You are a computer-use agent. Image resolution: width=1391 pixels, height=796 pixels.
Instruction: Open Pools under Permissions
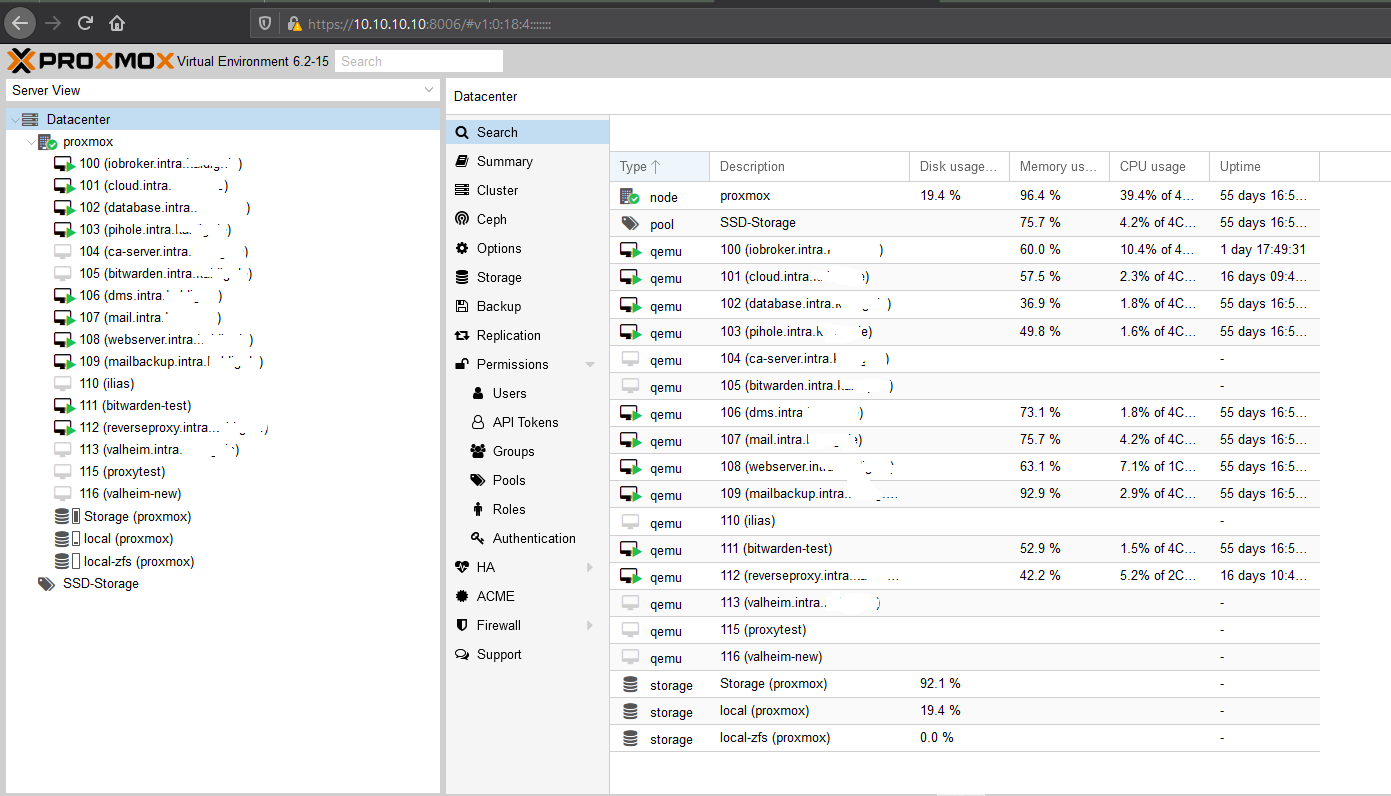[x=527, y=480]
